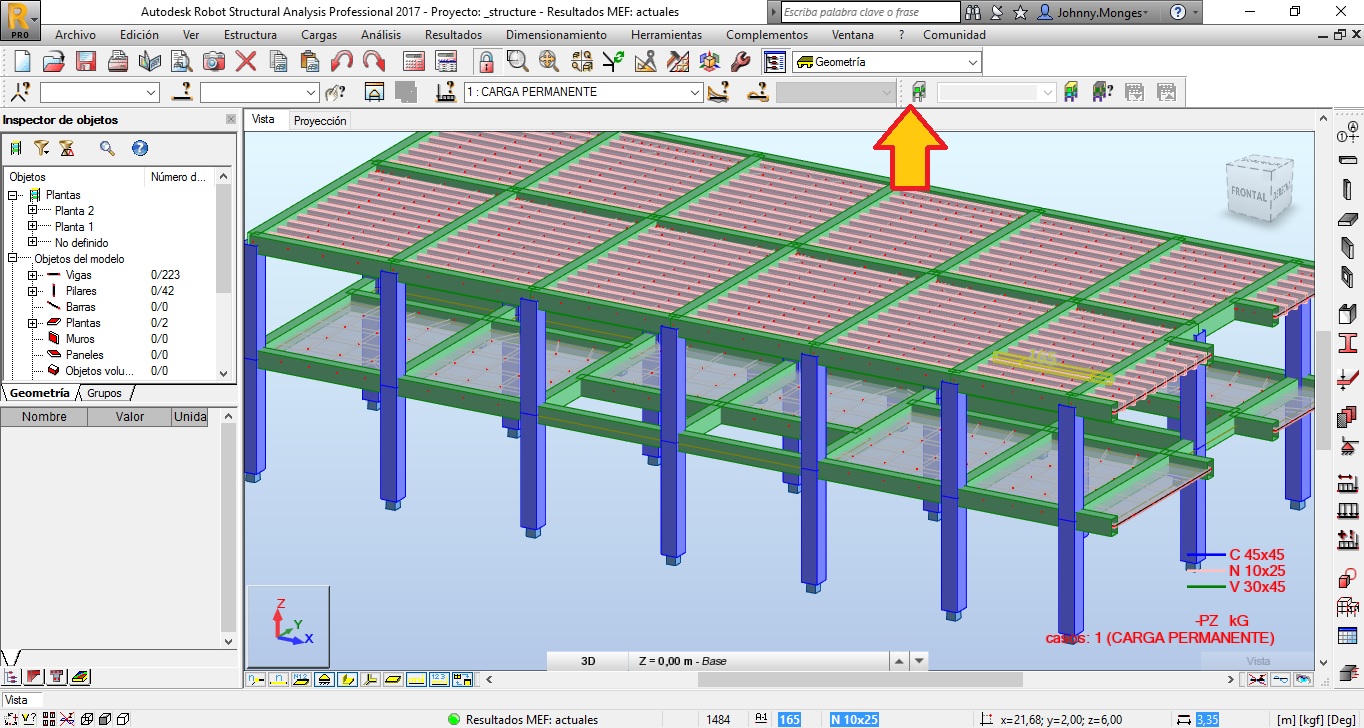
Task: Expand the 'No definido' tree node
Action: (32, 243)
